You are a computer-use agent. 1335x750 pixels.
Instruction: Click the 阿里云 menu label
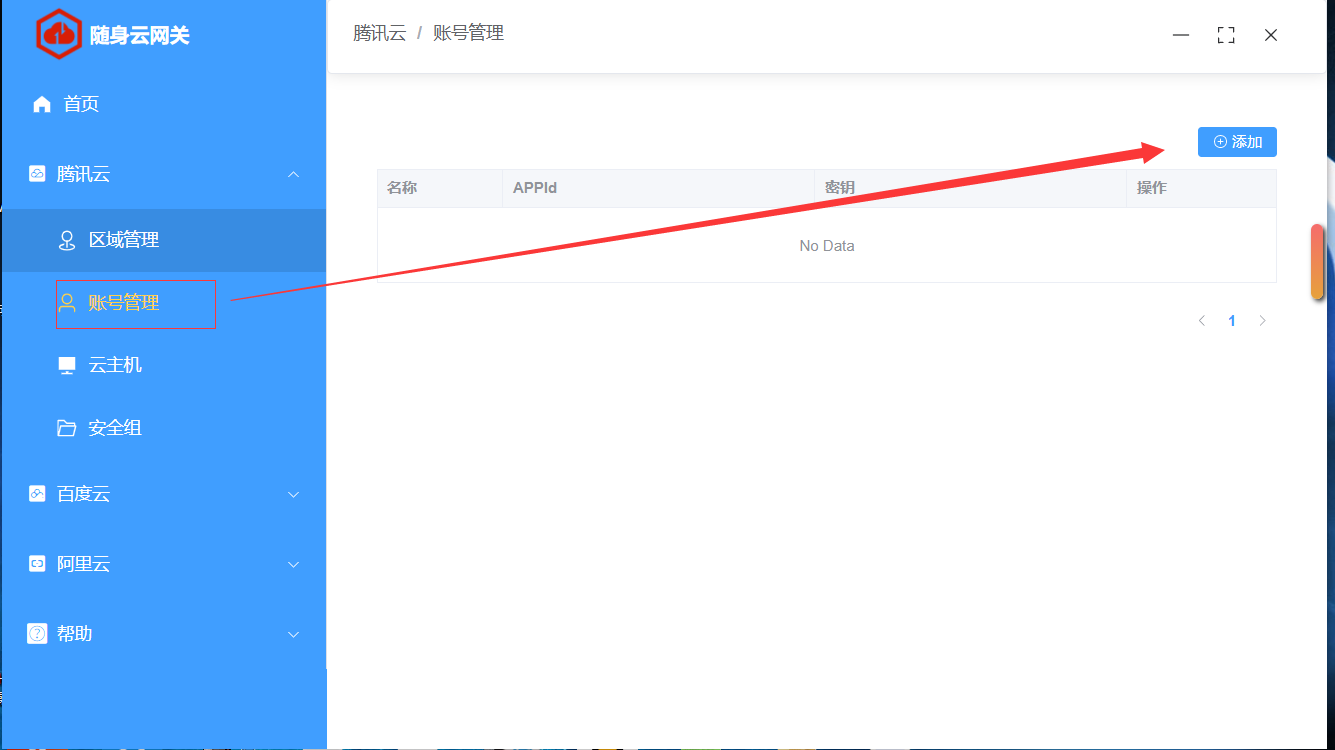[83, 564]
